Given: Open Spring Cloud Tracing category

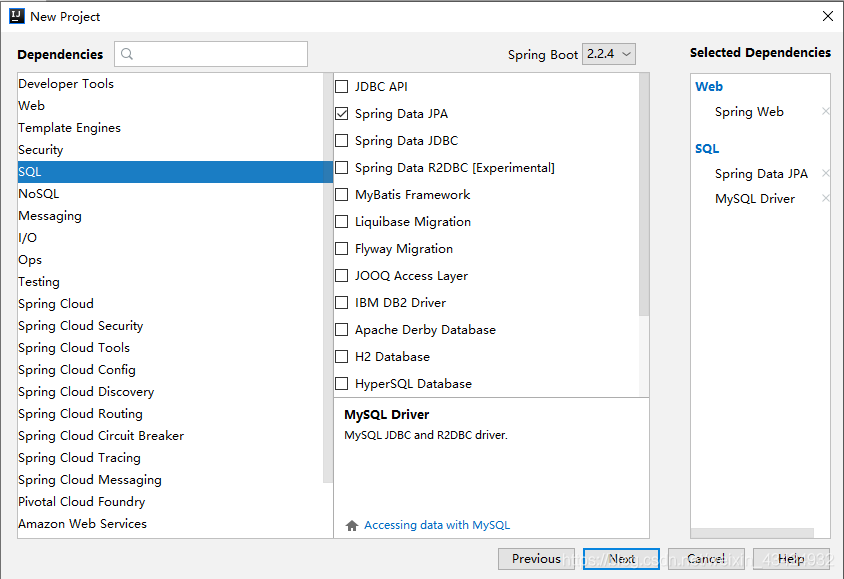Looking at the screenshot, I should coord(170,458).
